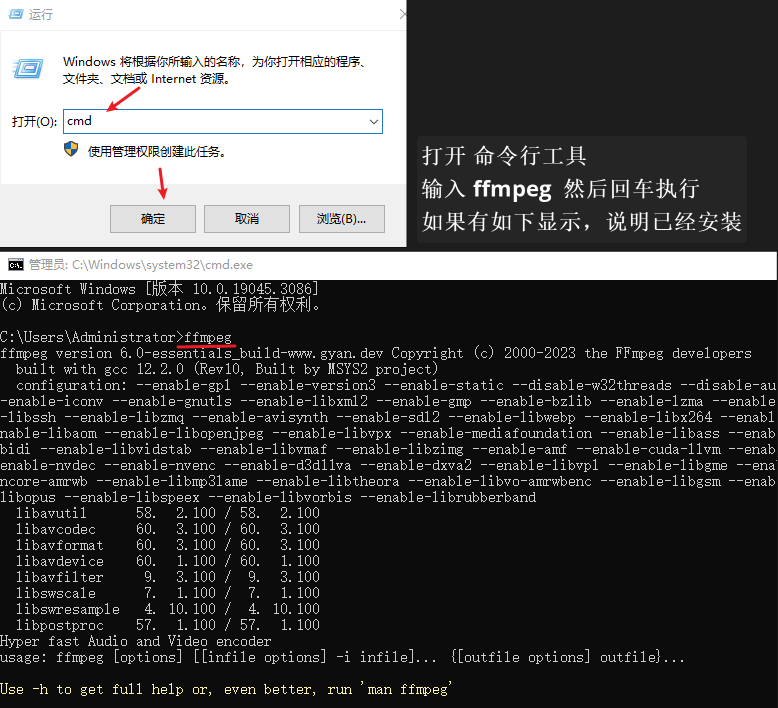Viewport: 778px width, 708px height.
Task: Click the libswresample version row
Action: (168, 609)
